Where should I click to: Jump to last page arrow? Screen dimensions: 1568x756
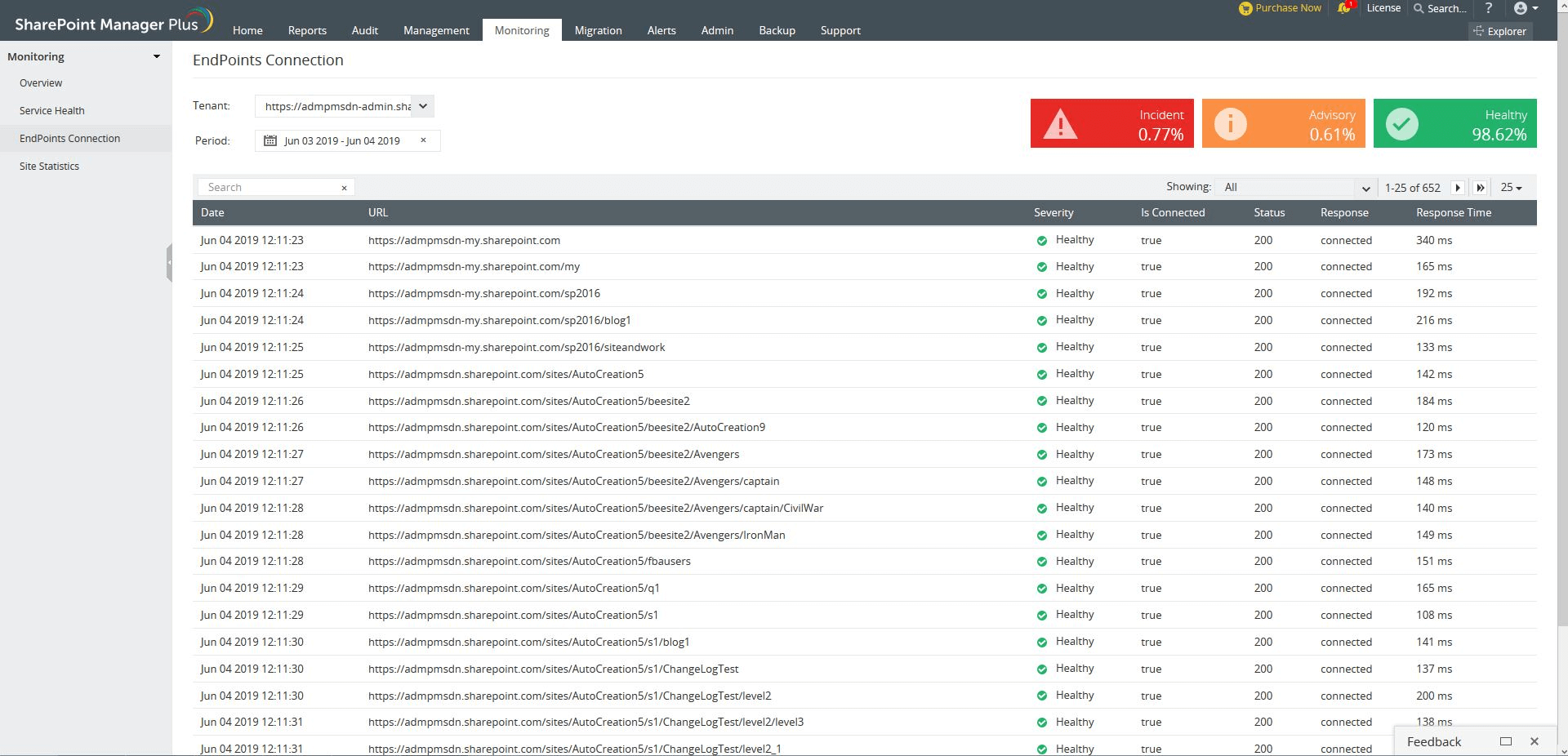pyautogui.click(x=1480, y=188)
